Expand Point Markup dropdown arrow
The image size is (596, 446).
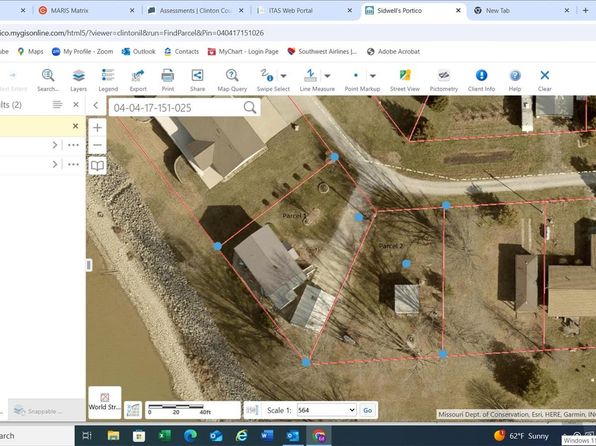coord(372,76)
